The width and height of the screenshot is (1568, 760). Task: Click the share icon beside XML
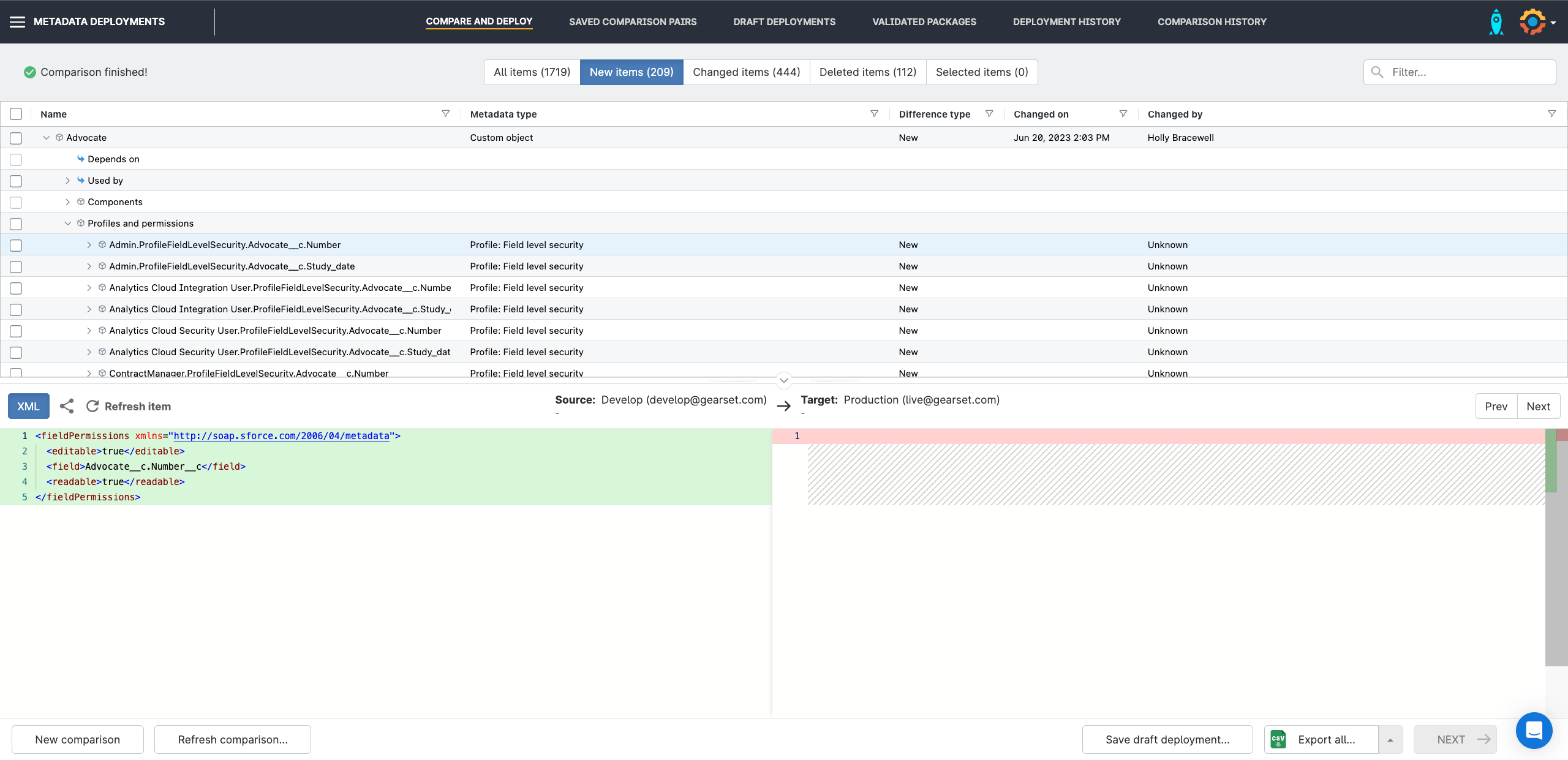click(67, 406)
